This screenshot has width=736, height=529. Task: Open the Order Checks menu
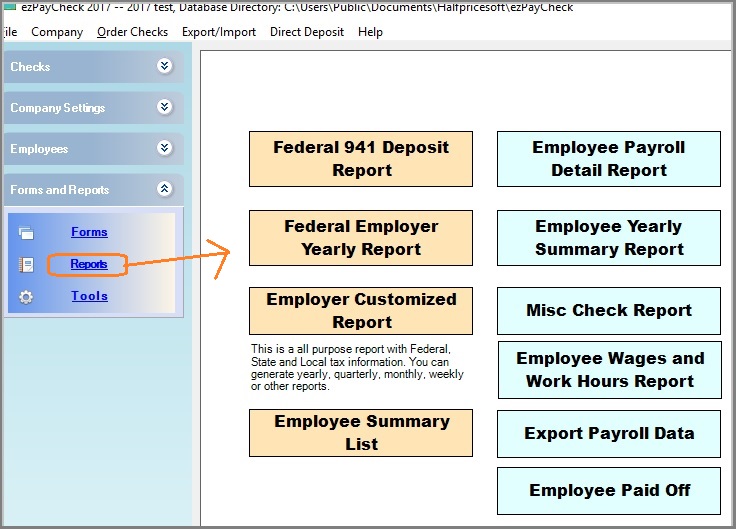pos(132,32)
